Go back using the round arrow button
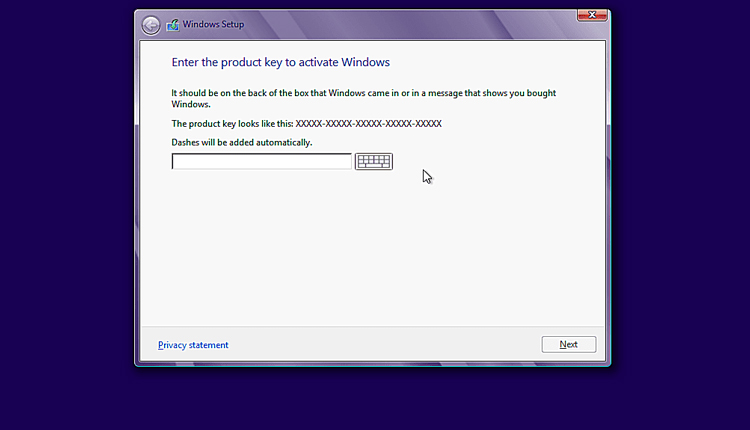Screen dimensions: 750x430 point(151,25)
